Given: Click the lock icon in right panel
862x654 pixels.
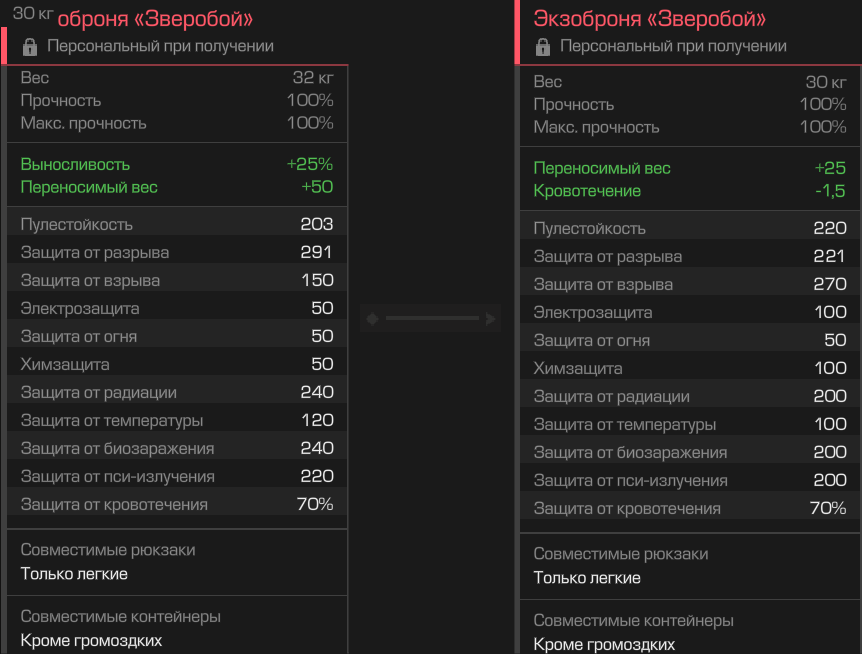Looking at the screenshot, I should 543,47.
